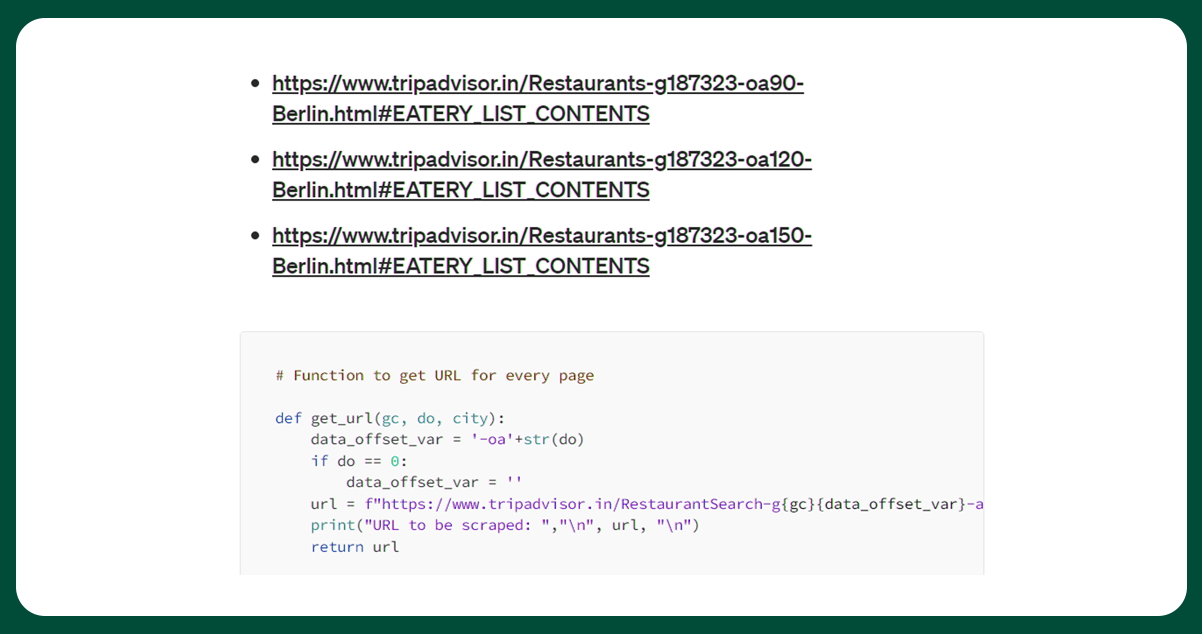Click the 'gc' parameter in function signature

click(x=390, y=418)
